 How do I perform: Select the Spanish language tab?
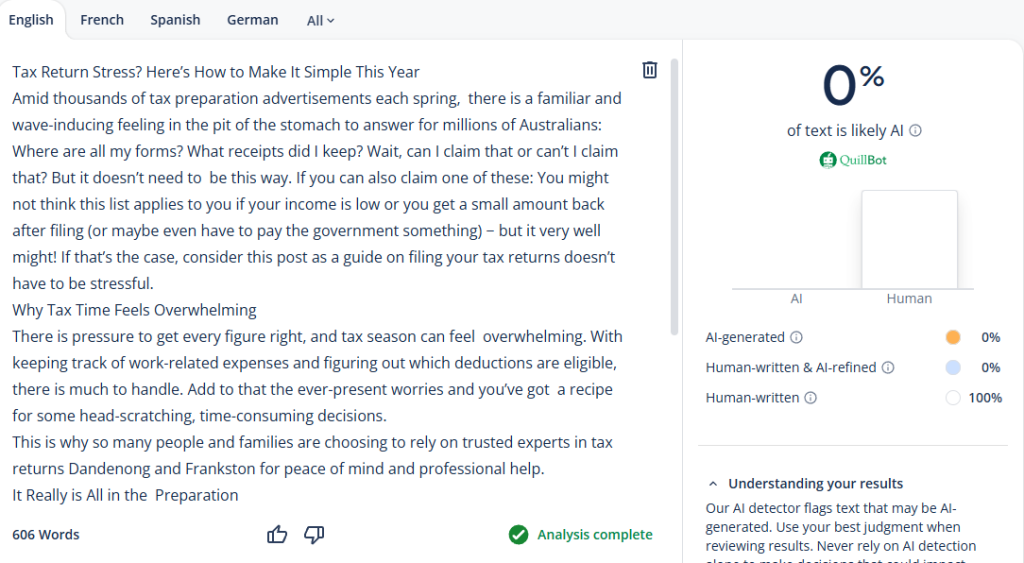[175, 20]
